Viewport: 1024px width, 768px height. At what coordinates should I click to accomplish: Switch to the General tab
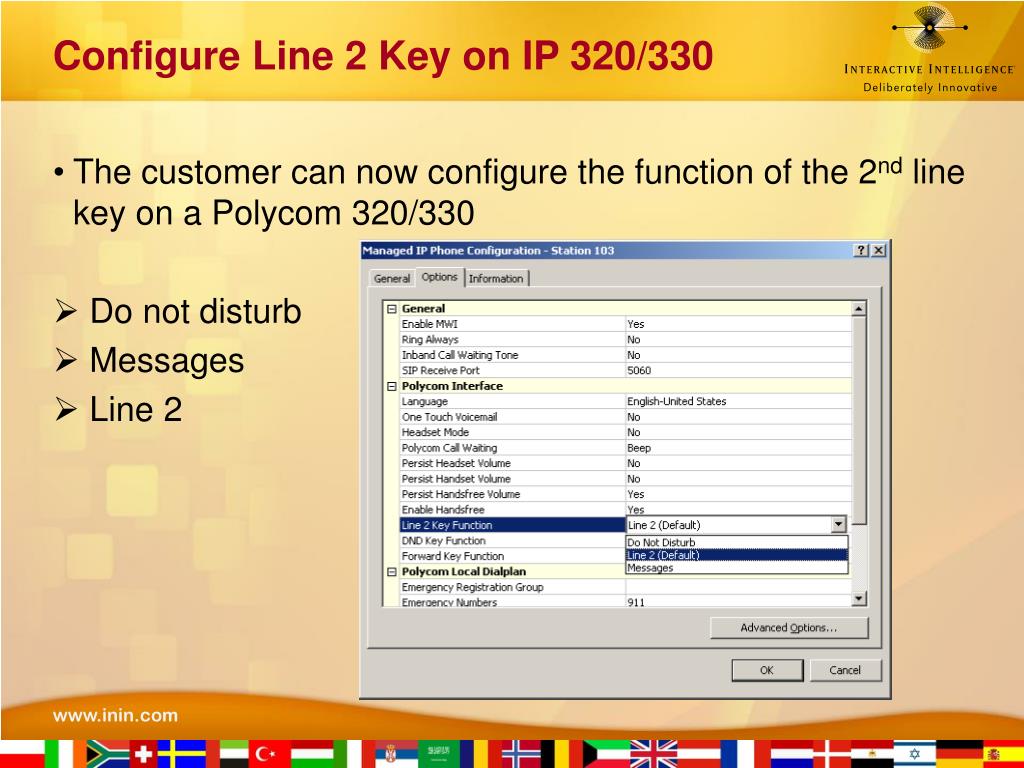point(392,278)
